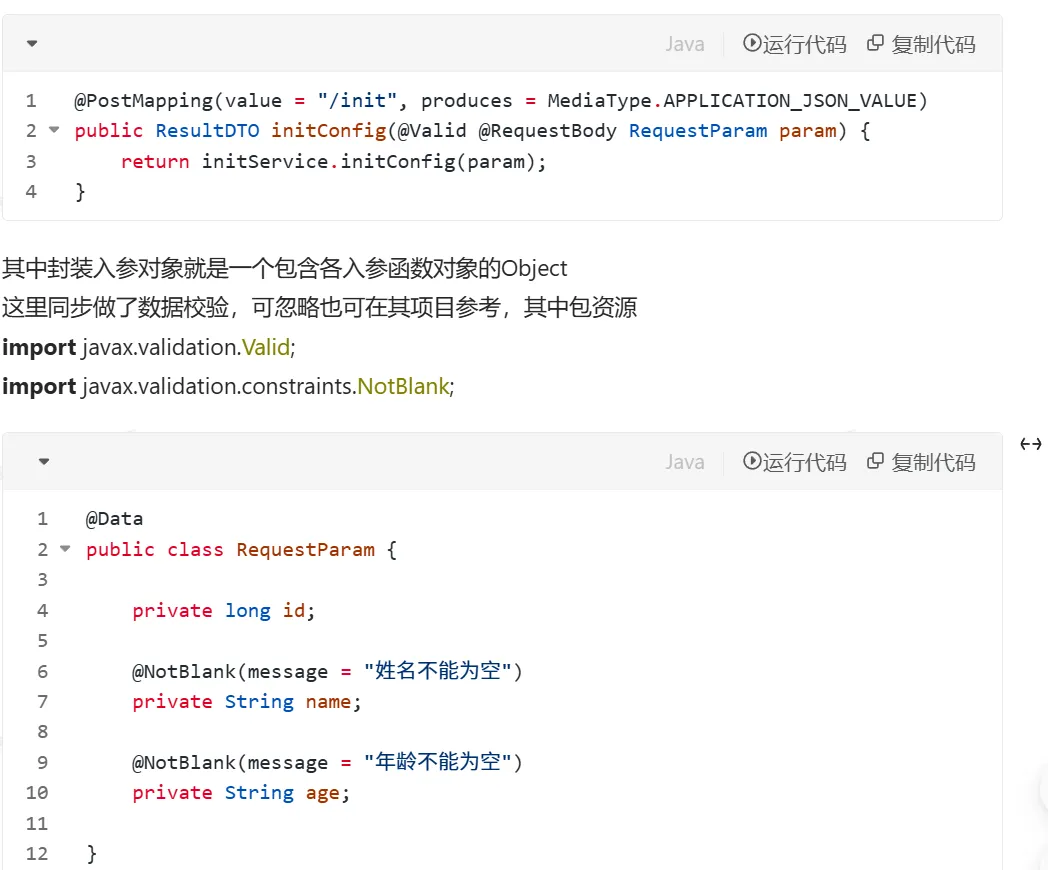Click the @Data annotation on line 1
1048x870 pixels.
coord(114,519)
